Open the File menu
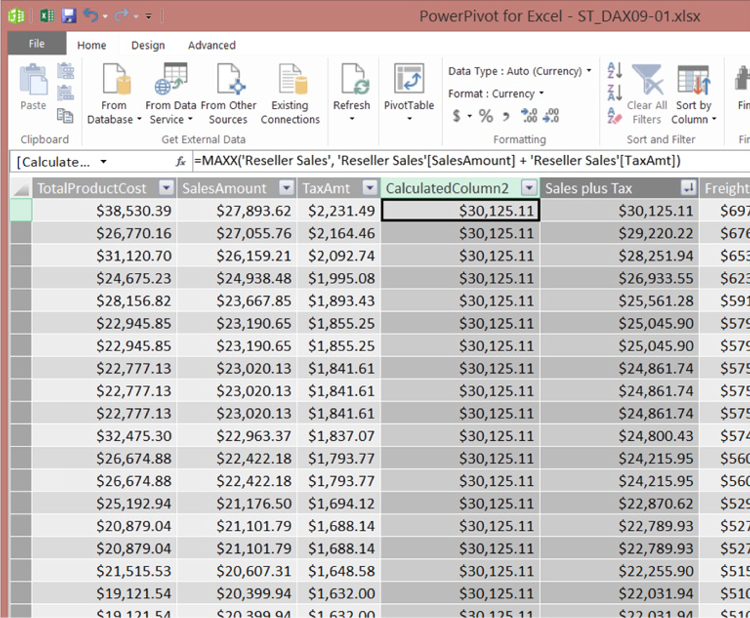 (x=36, y=44)
